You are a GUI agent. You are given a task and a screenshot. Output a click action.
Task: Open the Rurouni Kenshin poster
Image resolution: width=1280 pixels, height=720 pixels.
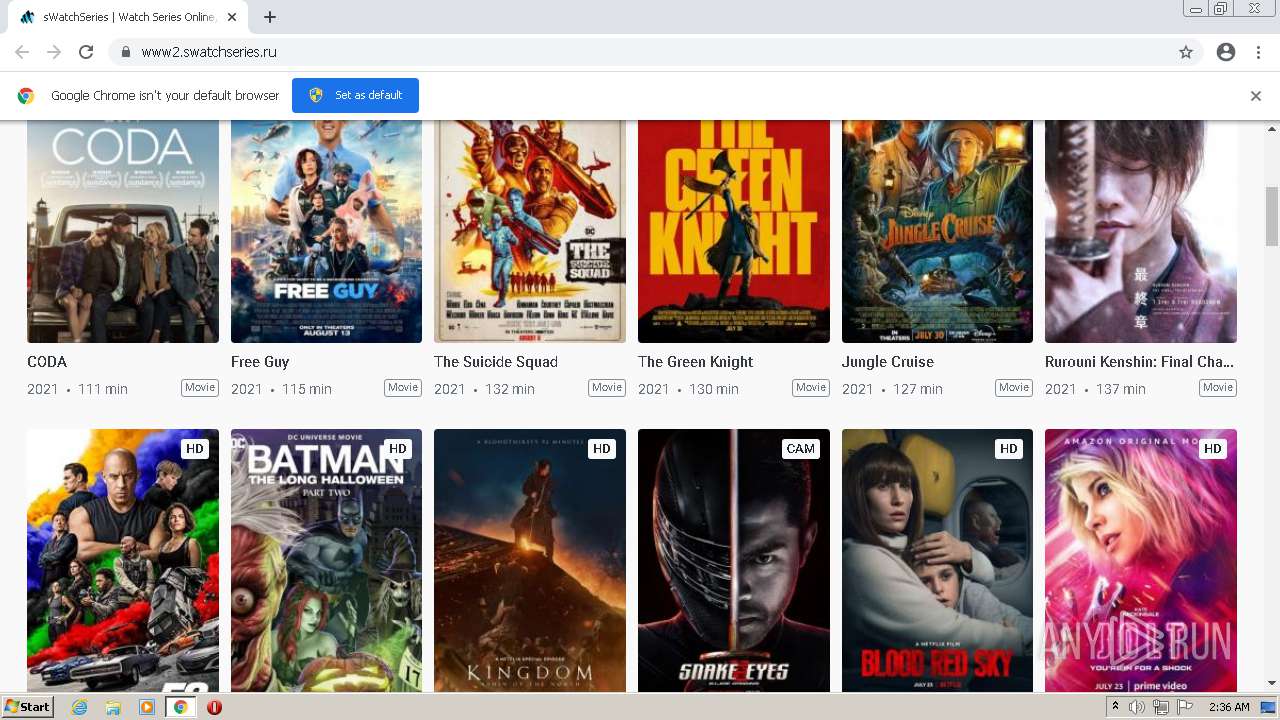pos(1141,231)
